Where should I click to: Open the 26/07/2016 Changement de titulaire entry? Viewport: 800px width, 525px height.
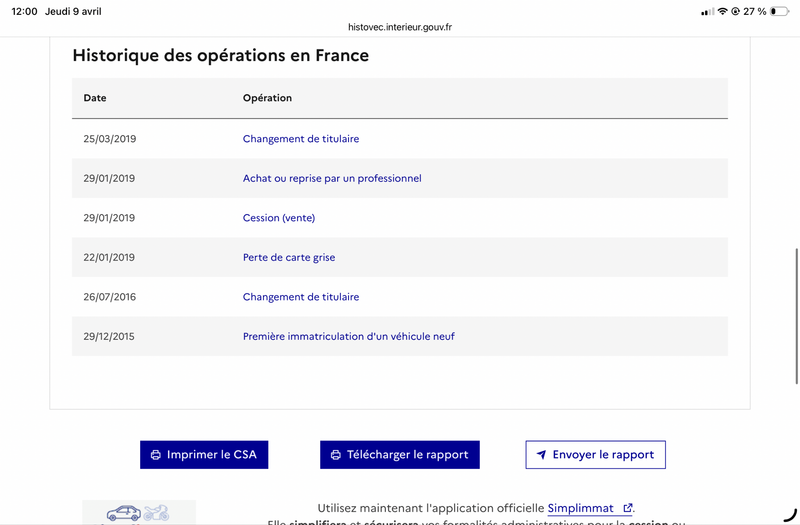pos(301,297)
